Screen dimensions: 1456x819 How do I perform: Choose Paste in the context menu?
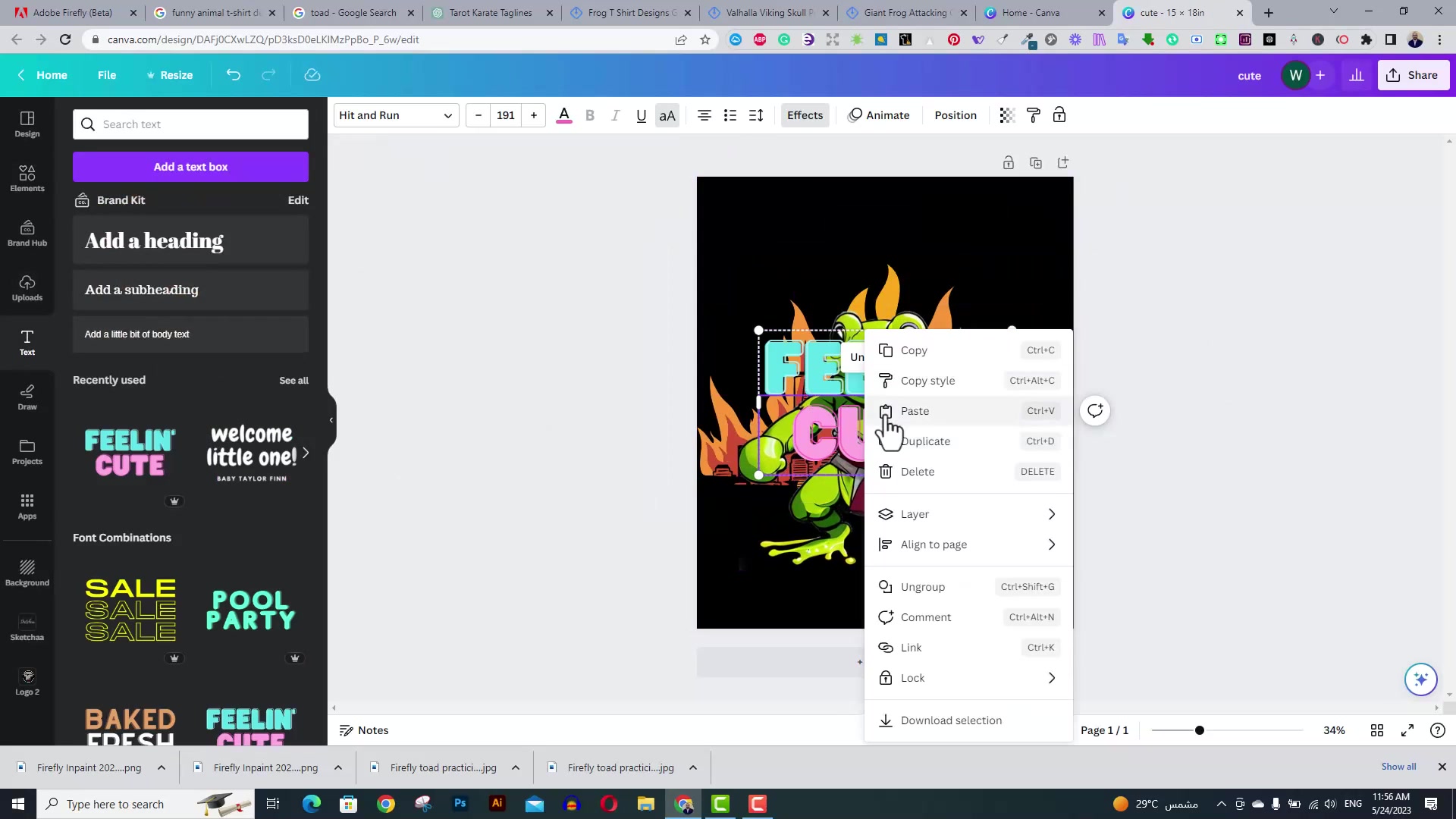(x=968, y=411)
